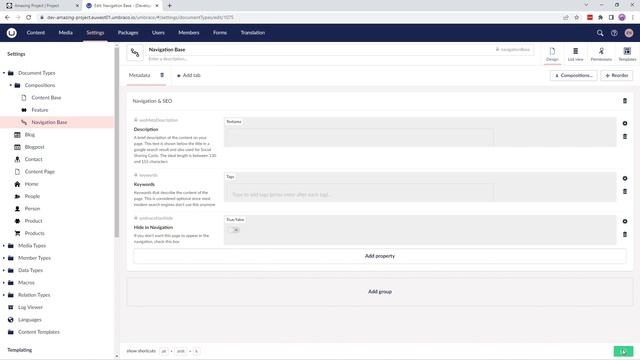Select Contact document type
This screenshot has height=360, width=640.
coord(33,159)
